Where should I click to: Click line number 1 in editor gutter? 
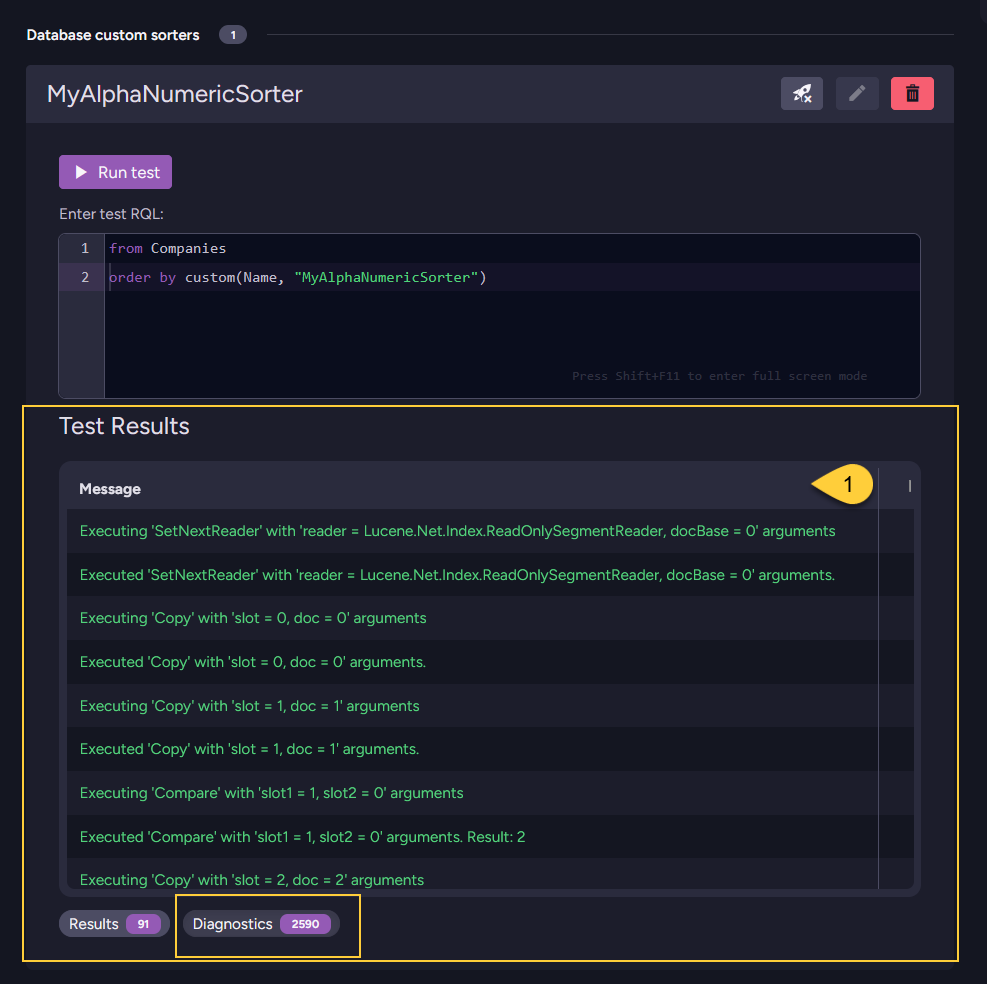pyautogui.click(x=85, y=248)
